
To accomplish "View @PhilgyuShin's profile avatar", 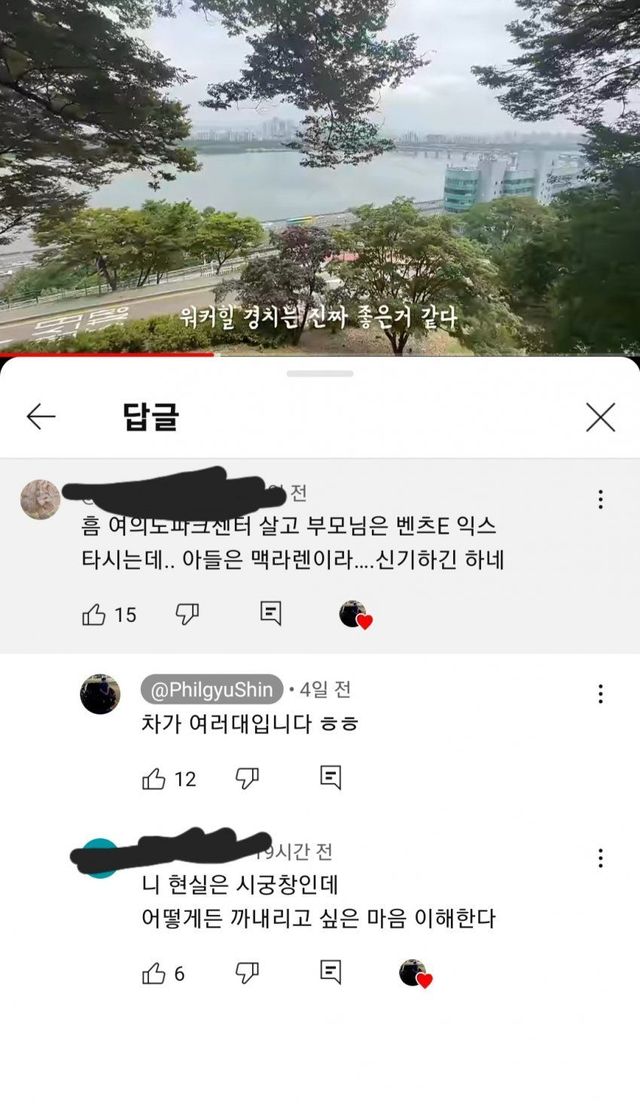I will point(100,693).
